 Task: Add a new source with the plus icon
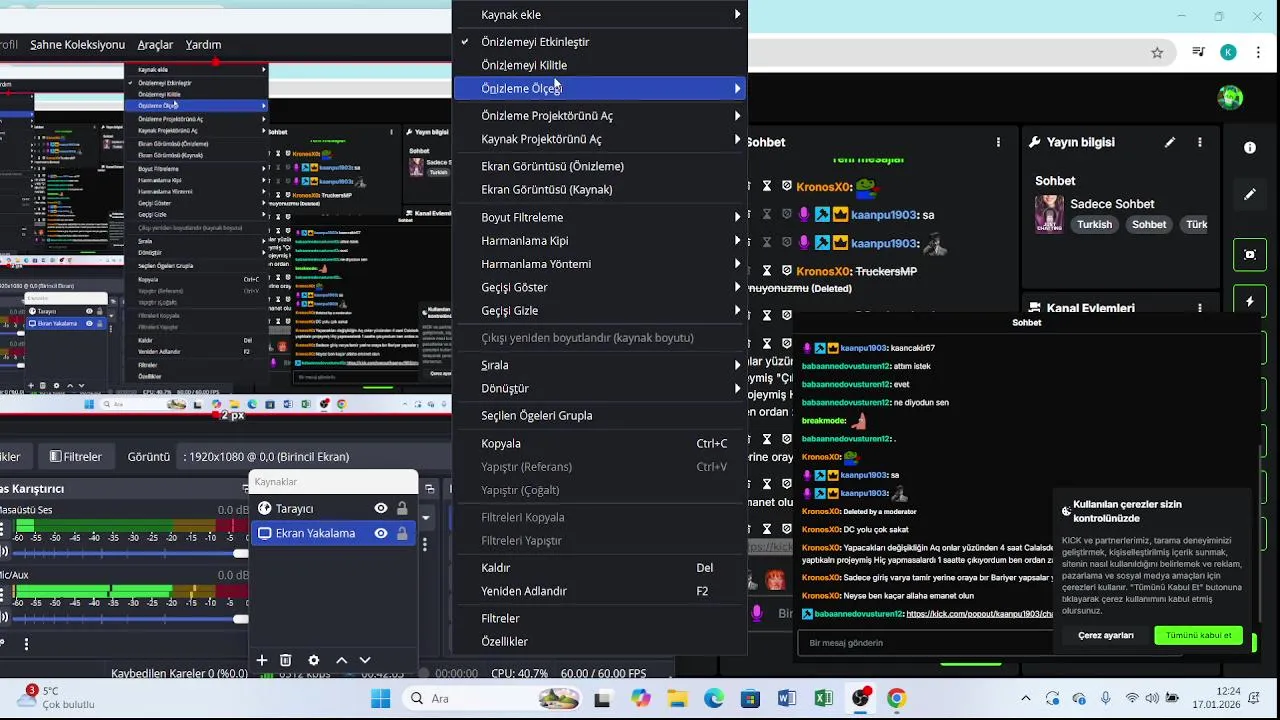click(x=262, y=660)
